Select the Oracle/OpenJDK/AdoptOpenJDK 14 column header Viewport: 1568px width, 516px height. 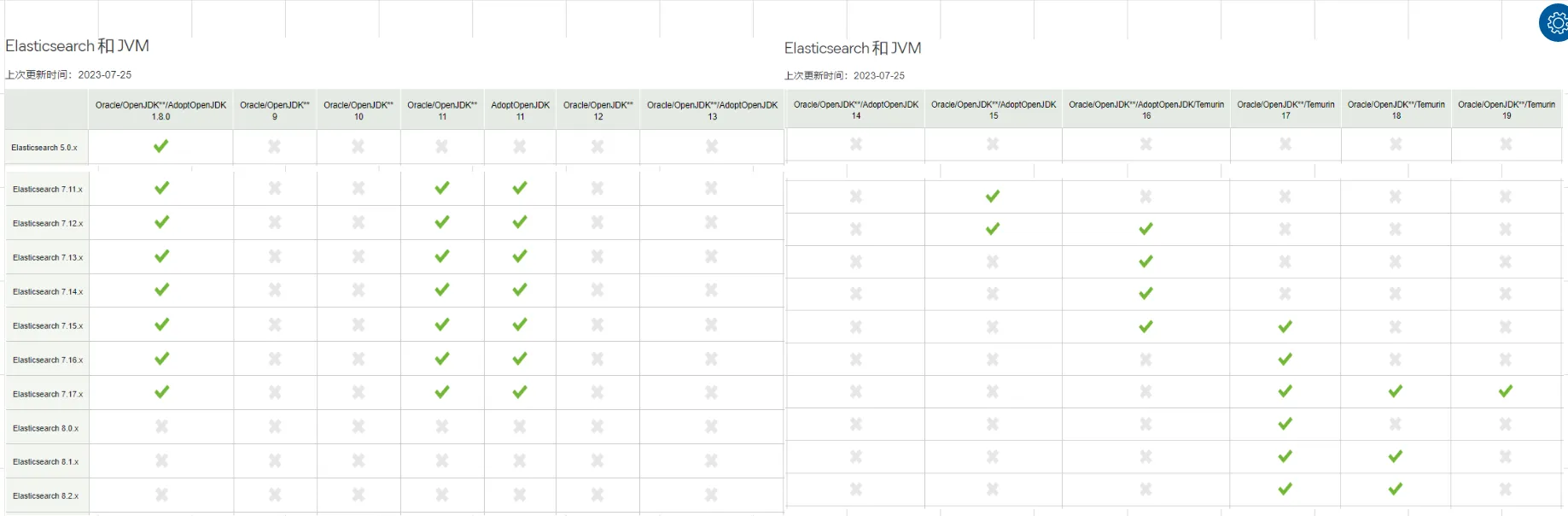pyautogui.click(x=855, y=109)
